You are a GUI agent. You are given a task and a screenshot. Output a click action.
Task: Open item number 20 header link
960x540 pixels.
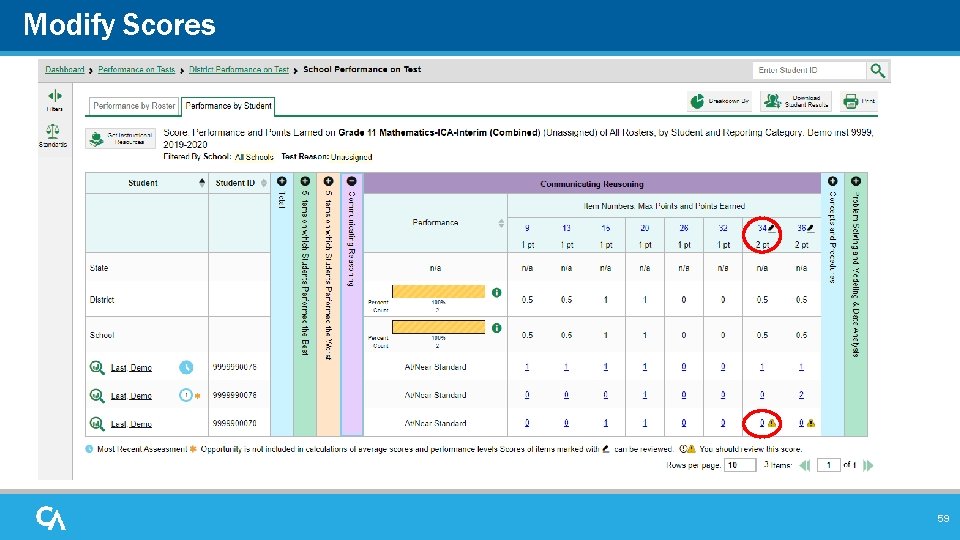(x=645, y=228)
